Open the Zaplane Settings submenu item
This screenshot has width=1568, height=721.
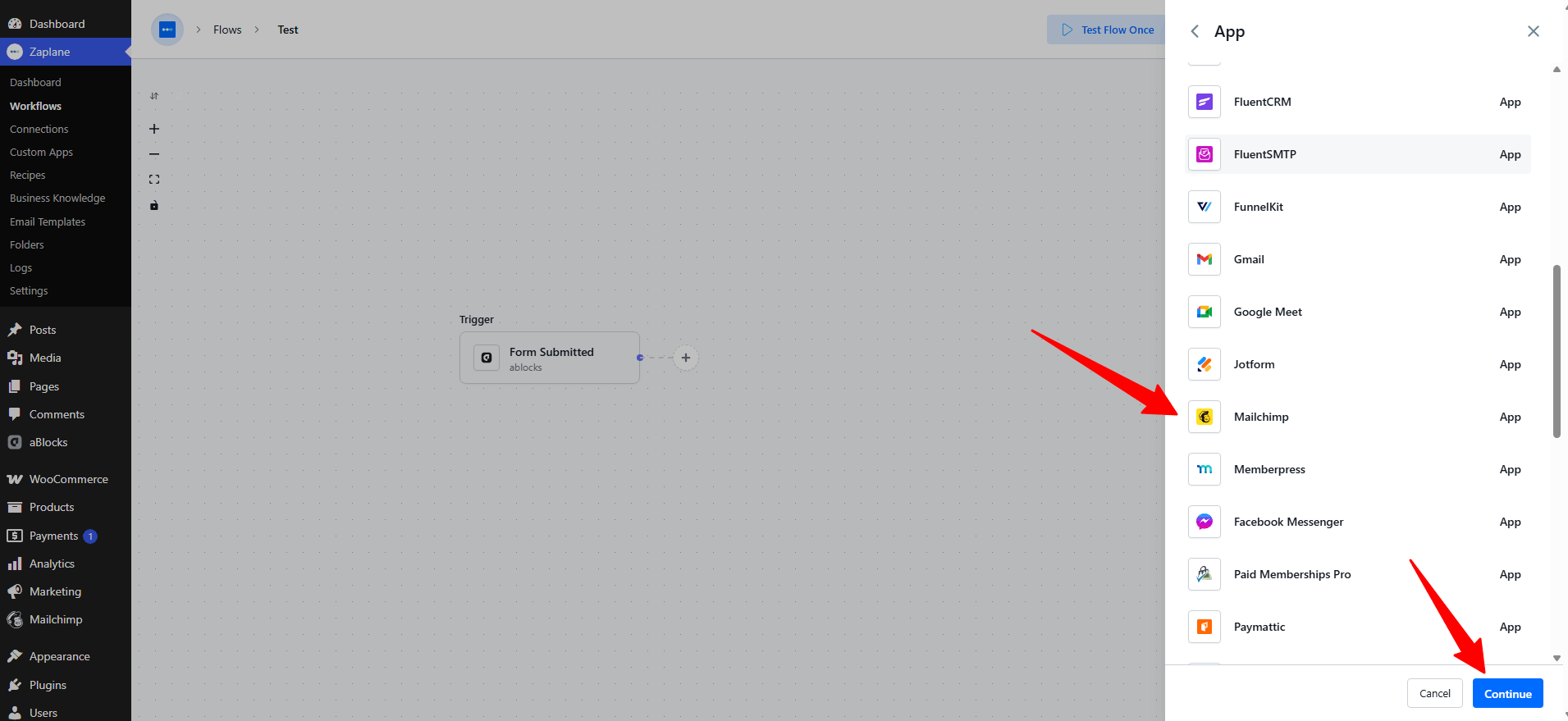point(29,290)
